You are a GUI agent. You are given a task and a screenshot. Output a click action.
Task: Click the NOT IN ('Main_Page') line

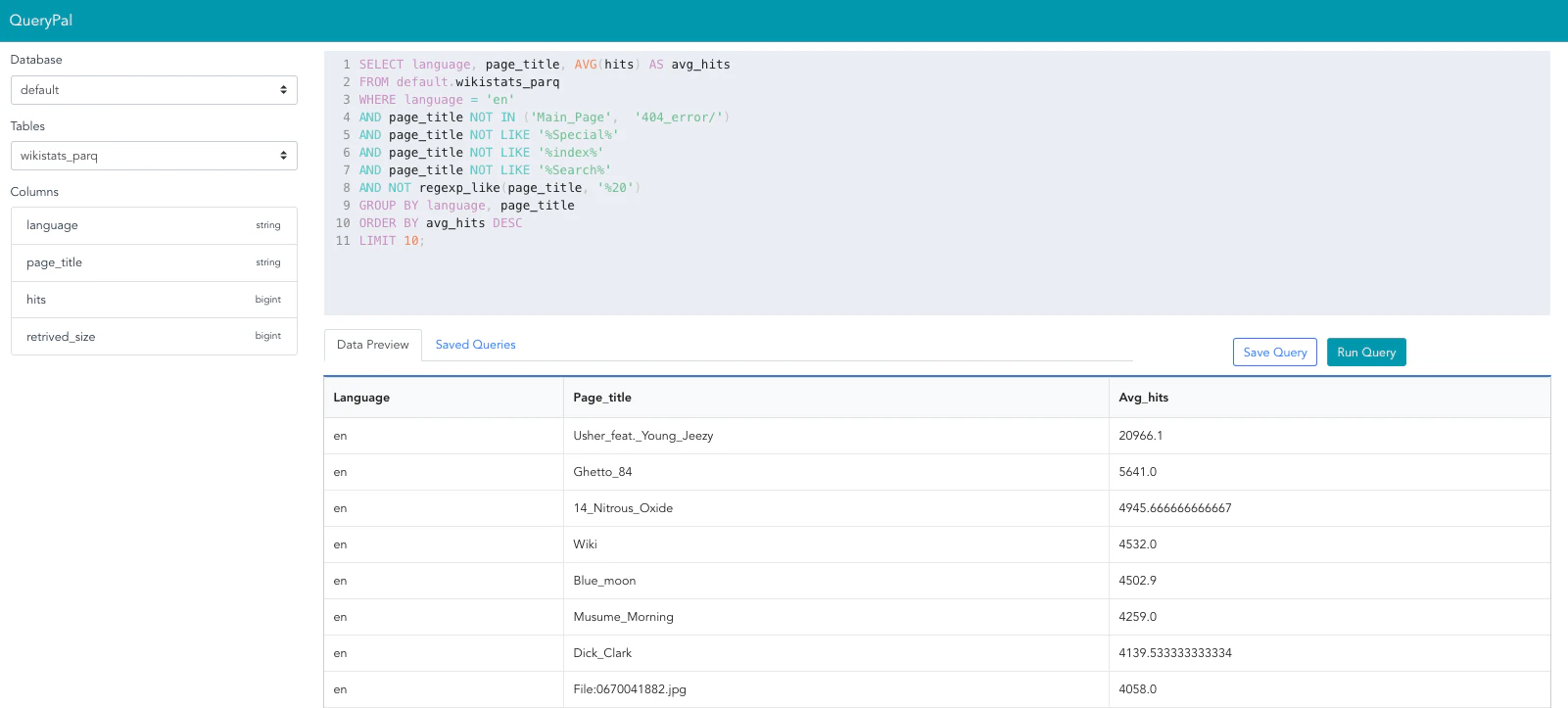click(x=545, y=118)
